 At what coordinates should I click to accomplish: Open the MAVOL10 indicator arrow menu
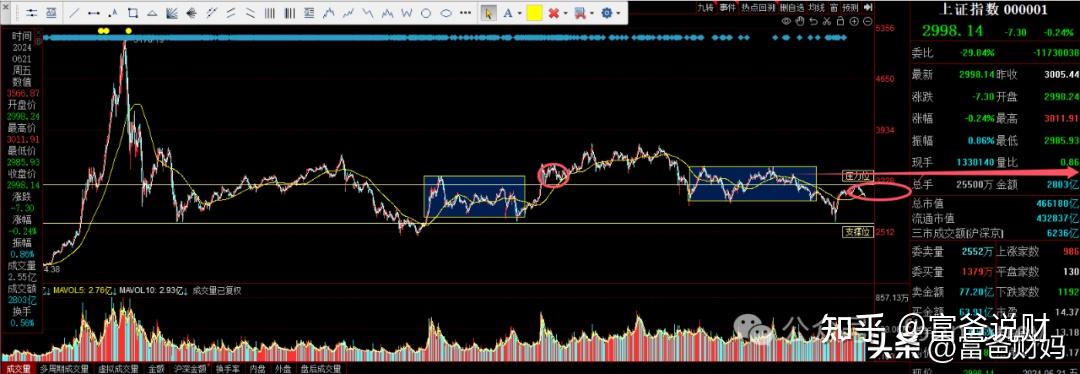[185, 291]
